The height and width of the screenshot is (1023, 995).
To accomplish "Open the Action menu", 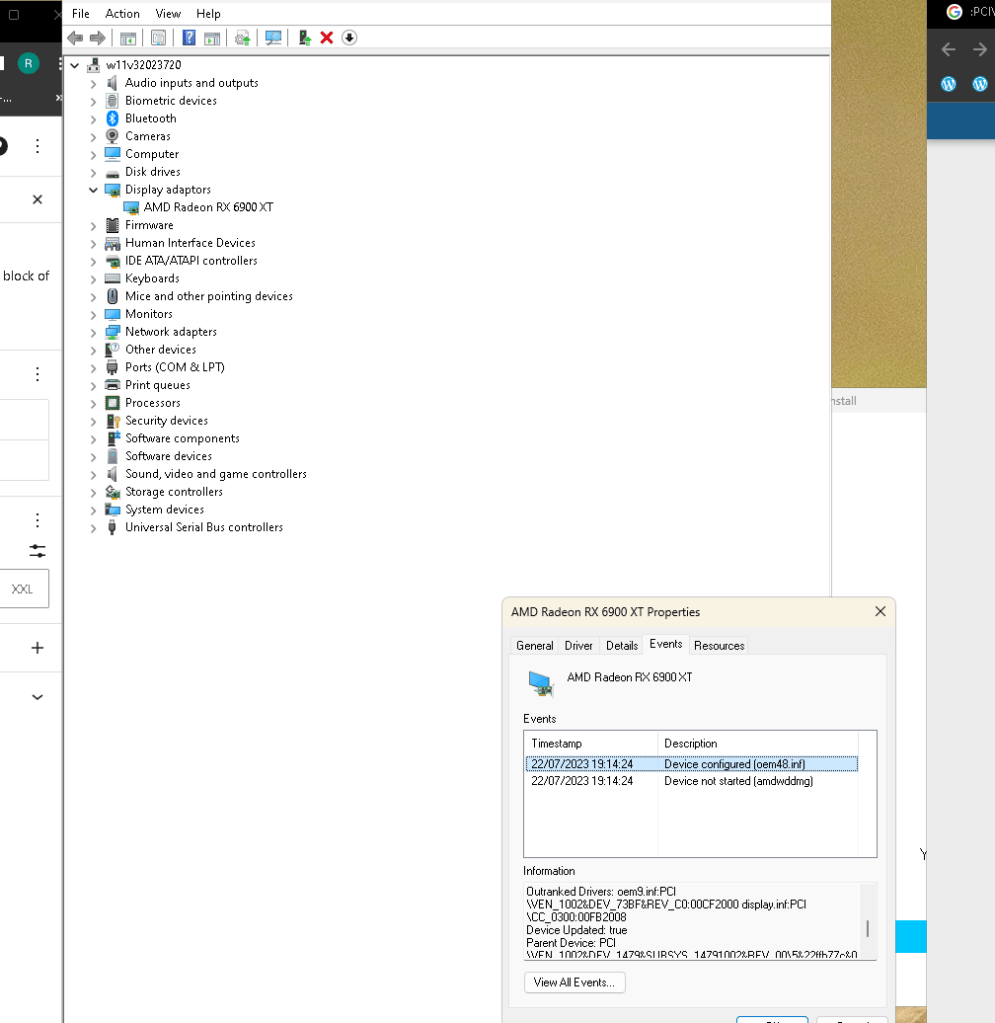I will tap(122, 13).
